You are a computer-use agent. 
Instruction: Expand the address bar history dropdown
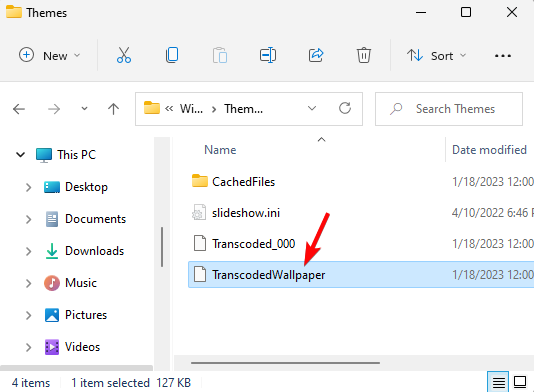(312, 109)
